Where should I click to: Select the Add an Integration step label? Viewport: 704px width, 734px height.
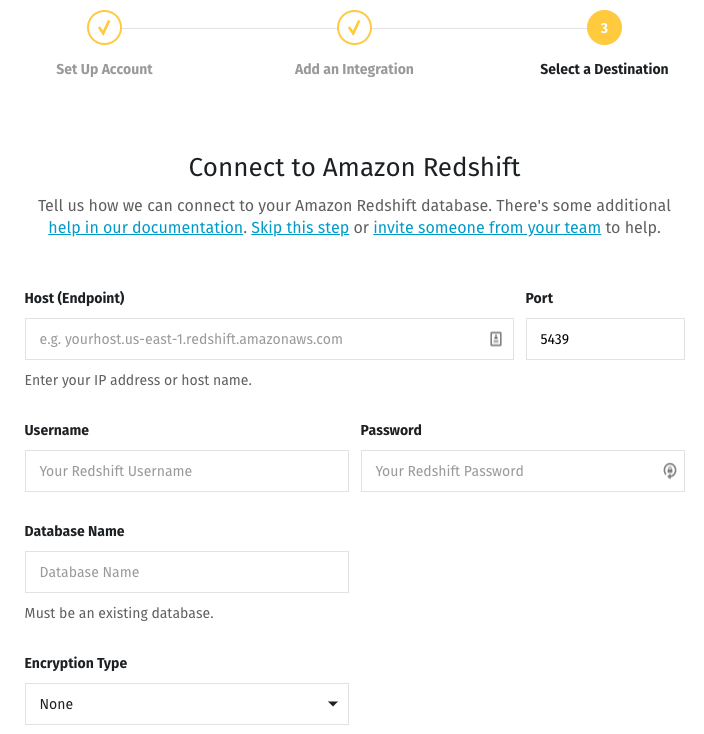tap(354, 69)
